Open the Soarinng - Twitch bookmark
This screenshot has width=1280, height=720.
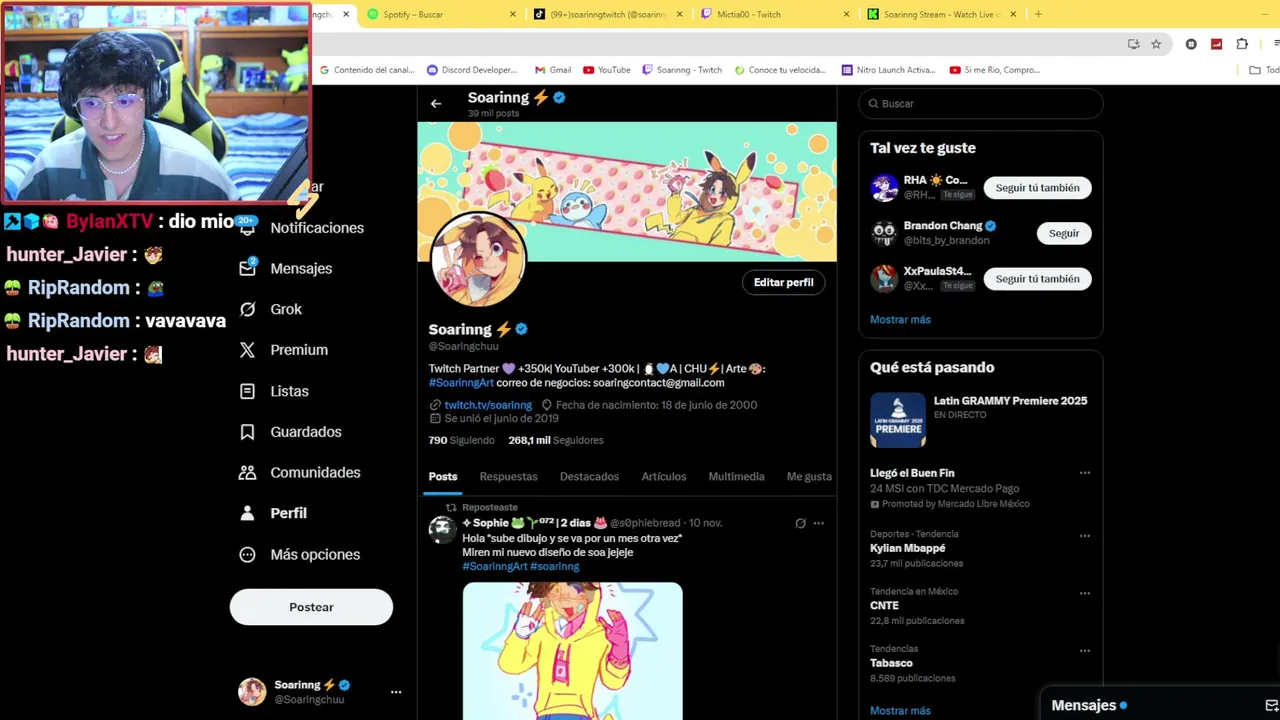[x=682, y=70]
